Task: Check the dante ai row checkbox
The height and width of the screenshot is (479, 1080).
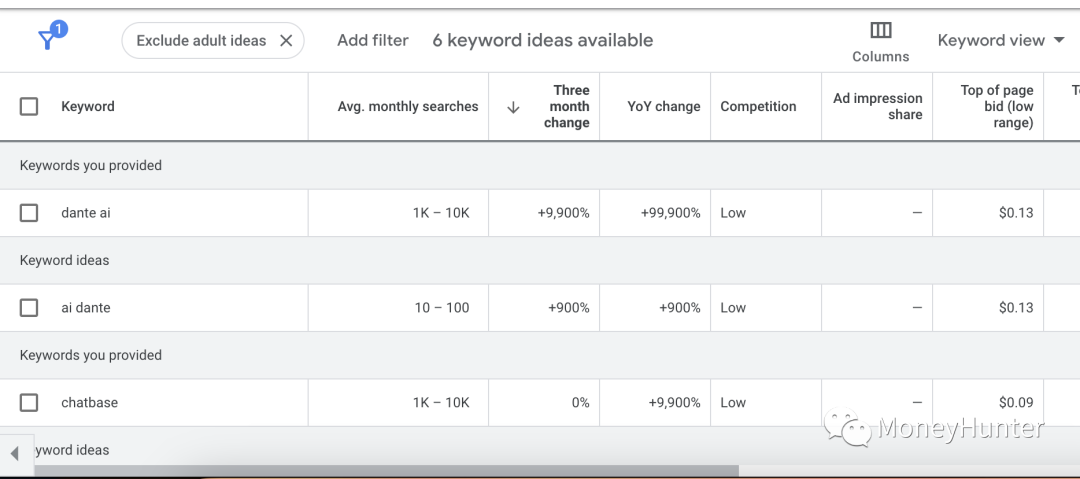Action: click(29, 213)
